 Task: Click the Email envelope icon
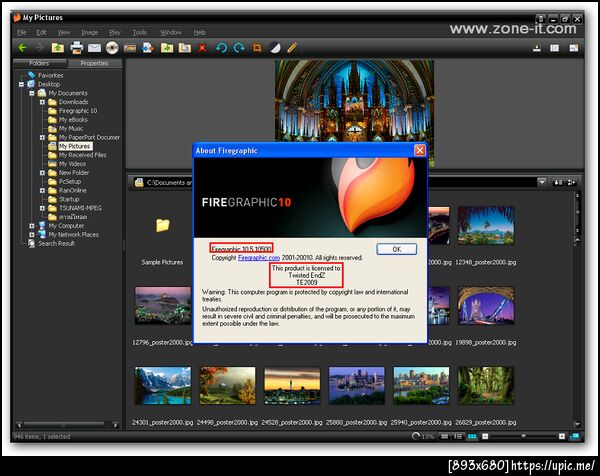[94, 48]
